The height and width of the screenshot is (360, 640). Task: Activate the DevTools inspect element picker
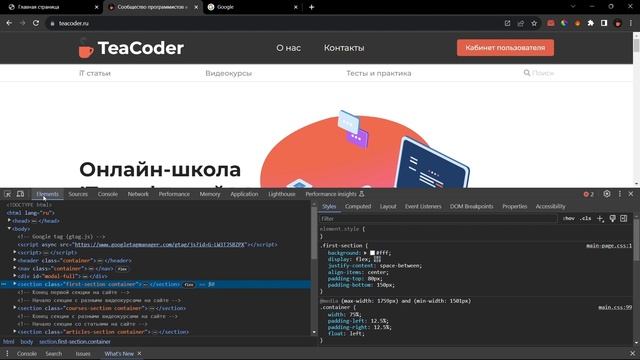point(7,194)
